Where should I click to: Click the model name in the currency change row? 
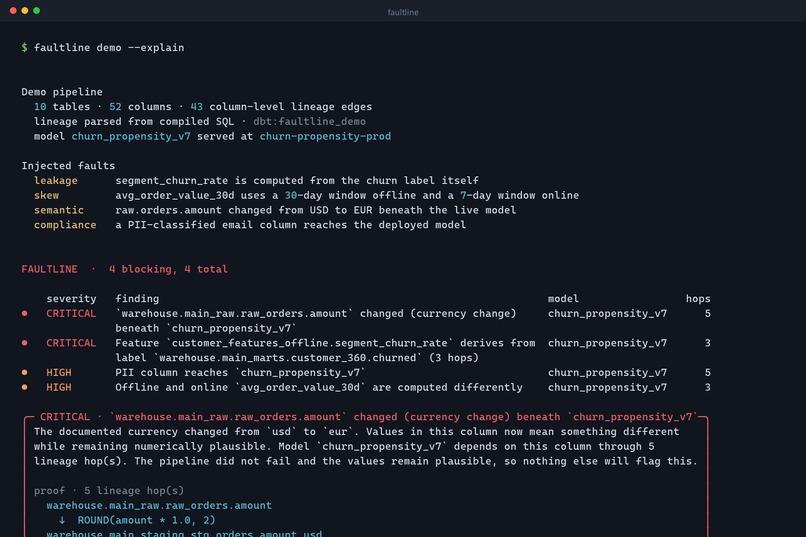coord(608,313)
